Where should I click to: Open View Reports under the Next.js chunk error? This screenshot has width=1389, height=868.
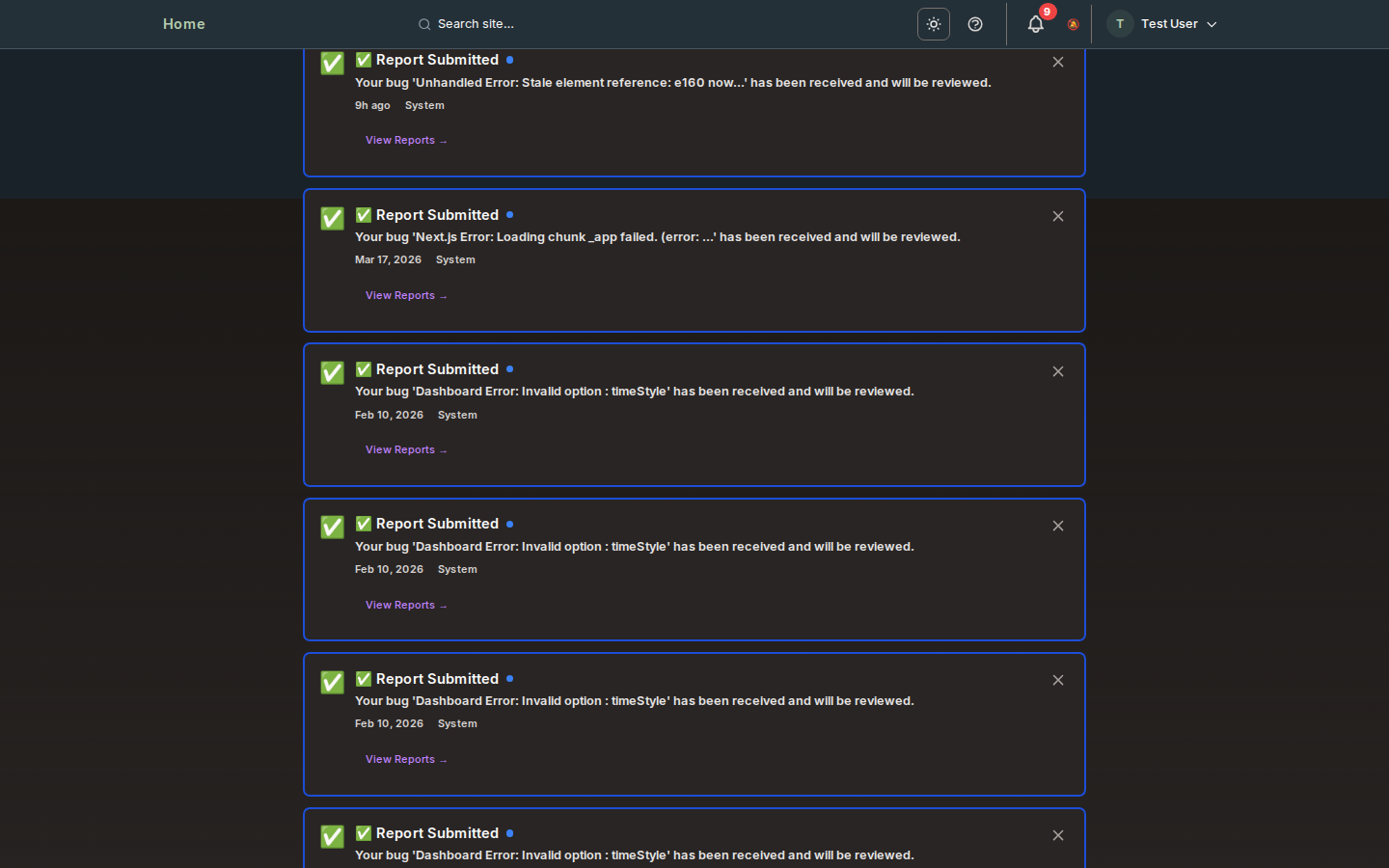tap(405, 295)
